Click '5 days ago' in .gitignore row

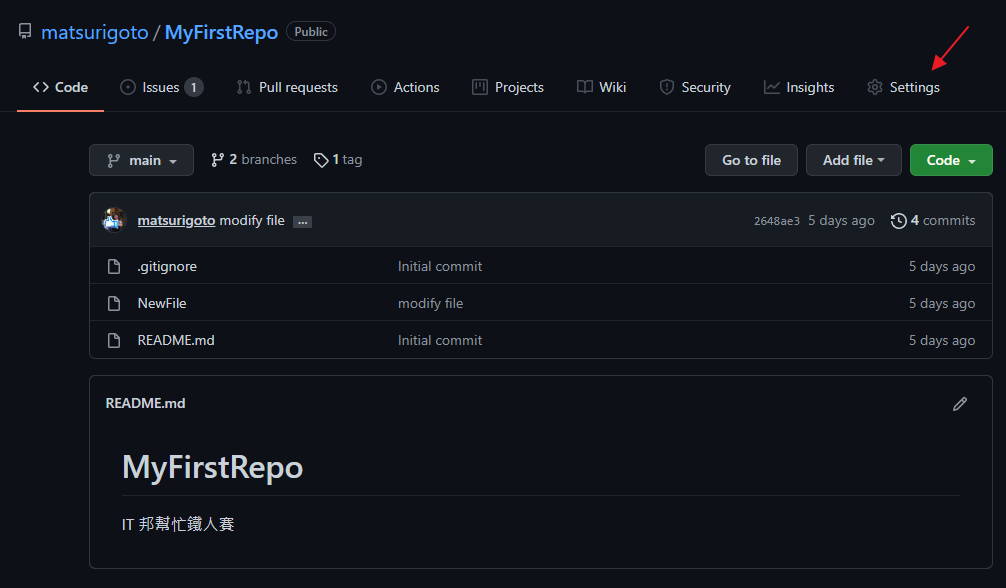(x=942, y=266)
